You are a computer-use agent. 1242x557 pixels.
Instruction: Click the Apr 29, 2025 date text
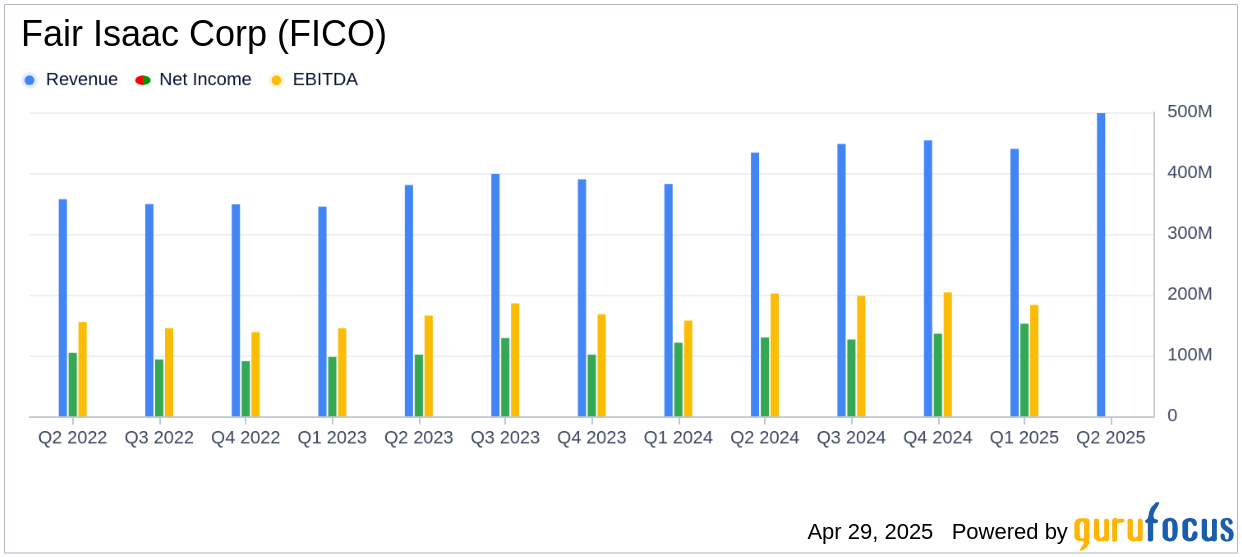pos(870,532)
